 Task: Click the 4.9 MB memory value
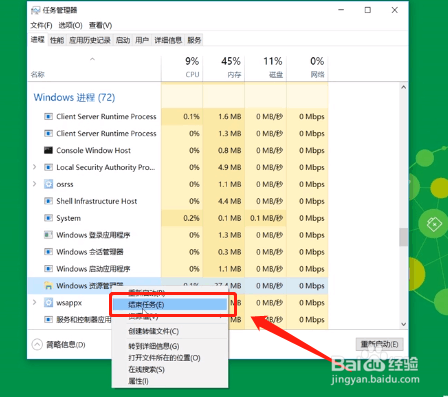(230, 167)
